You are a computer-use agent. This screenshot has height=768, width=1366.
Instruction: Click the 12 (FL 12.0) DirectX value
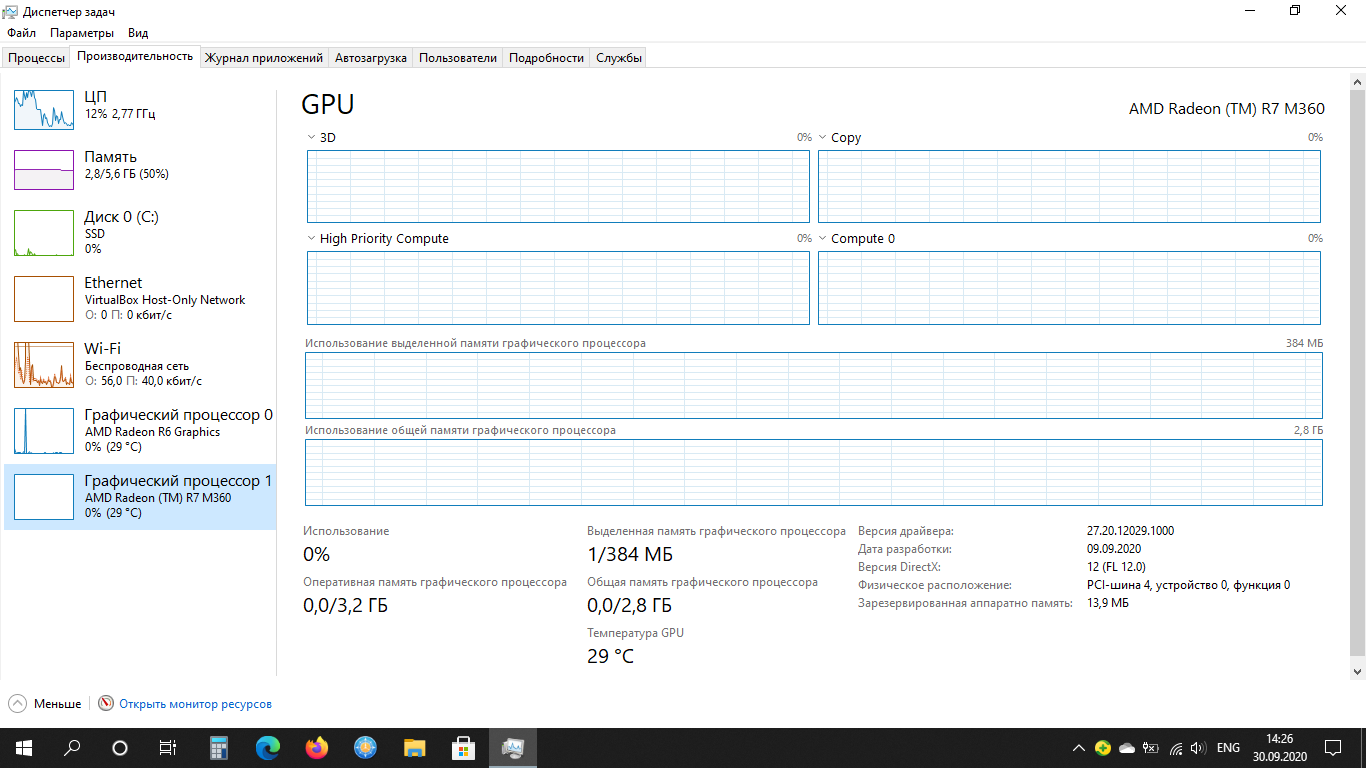point(1116,567)
